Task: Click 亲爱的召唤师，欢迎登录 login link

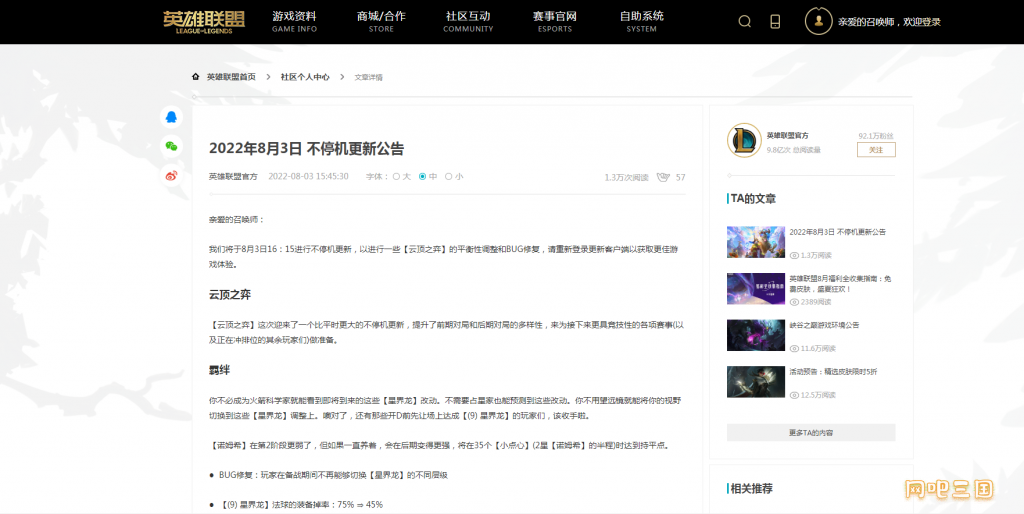Action: pos(889,22)
